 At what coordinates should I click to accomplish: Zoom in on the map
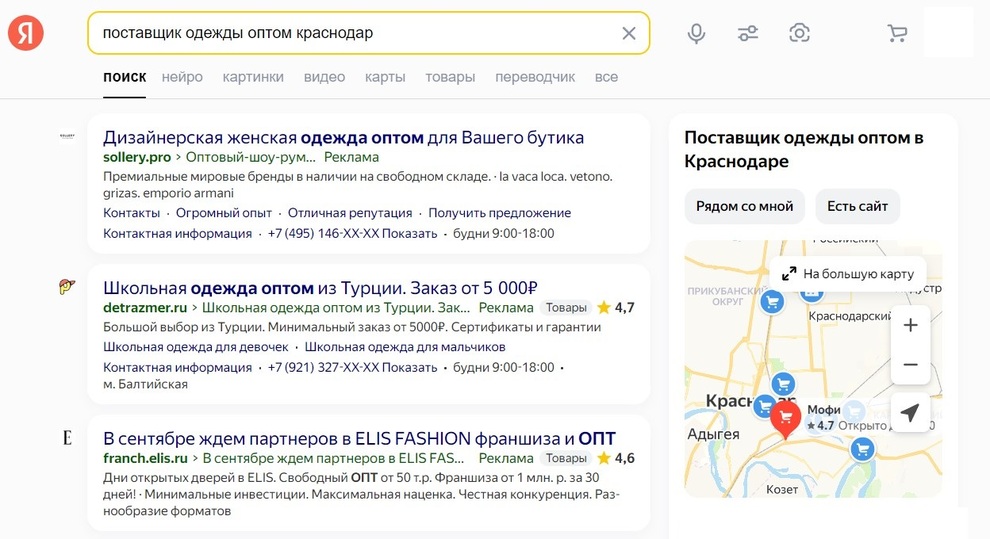click(910, 325)
